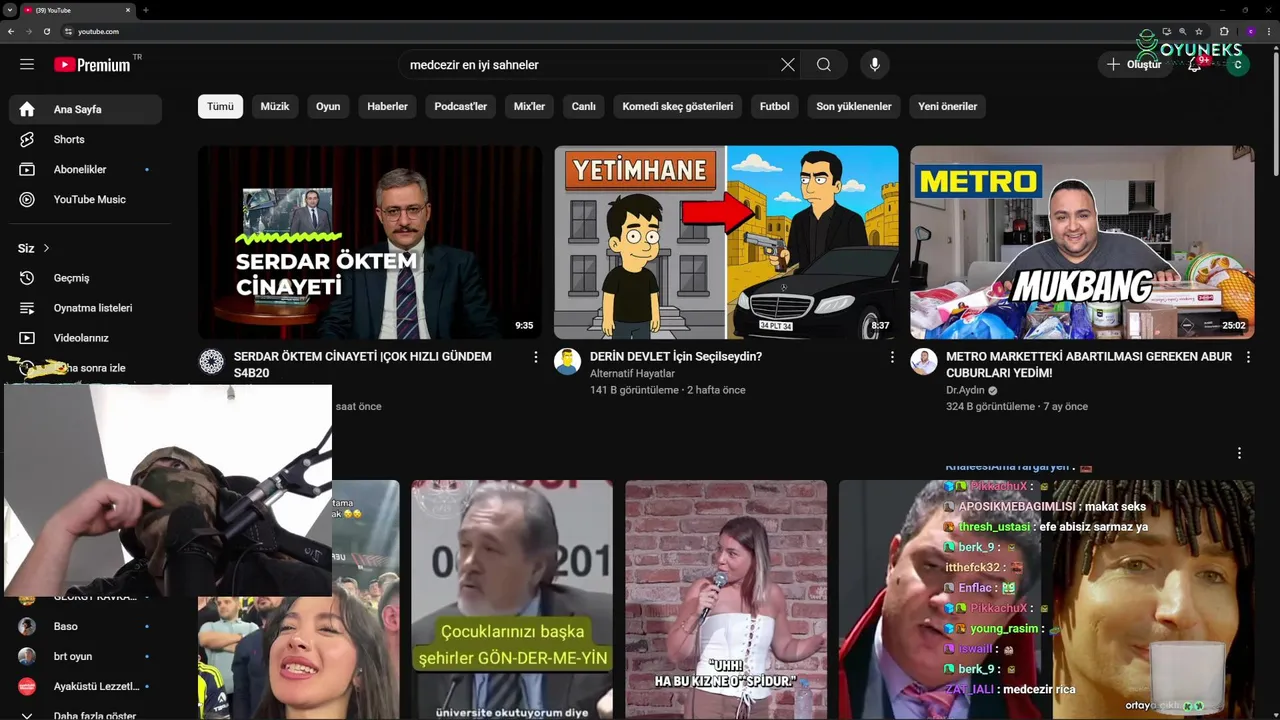View site information icon in address bar
Viewport: 1280px width, 720px height.
pos(68,32)
